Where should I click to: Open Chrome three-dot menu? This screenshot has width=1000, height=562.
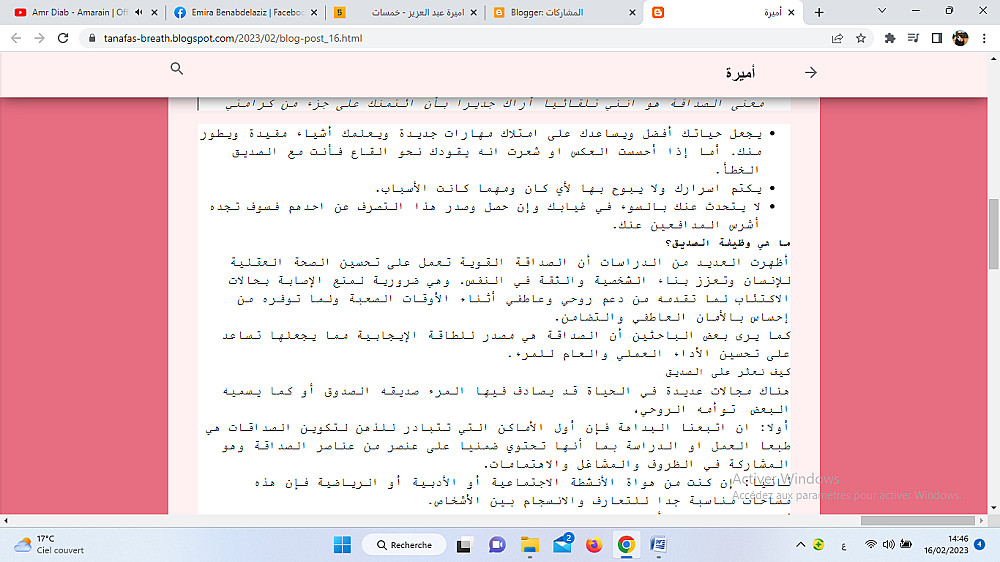click(x=984, y=38)
